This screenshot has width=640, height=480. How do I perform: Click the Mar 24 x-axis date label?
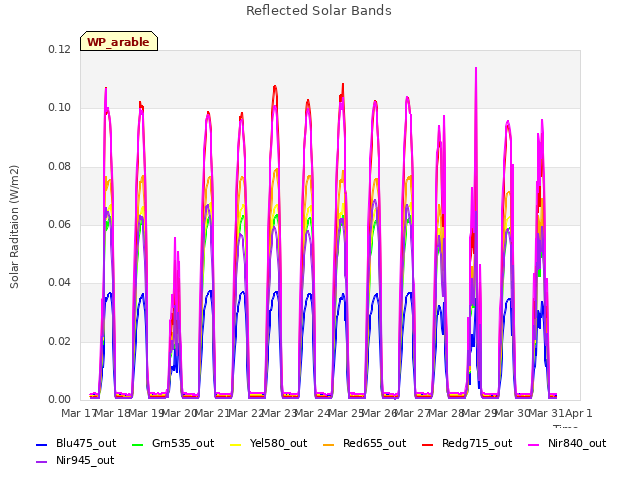click(x=313, y=413)
